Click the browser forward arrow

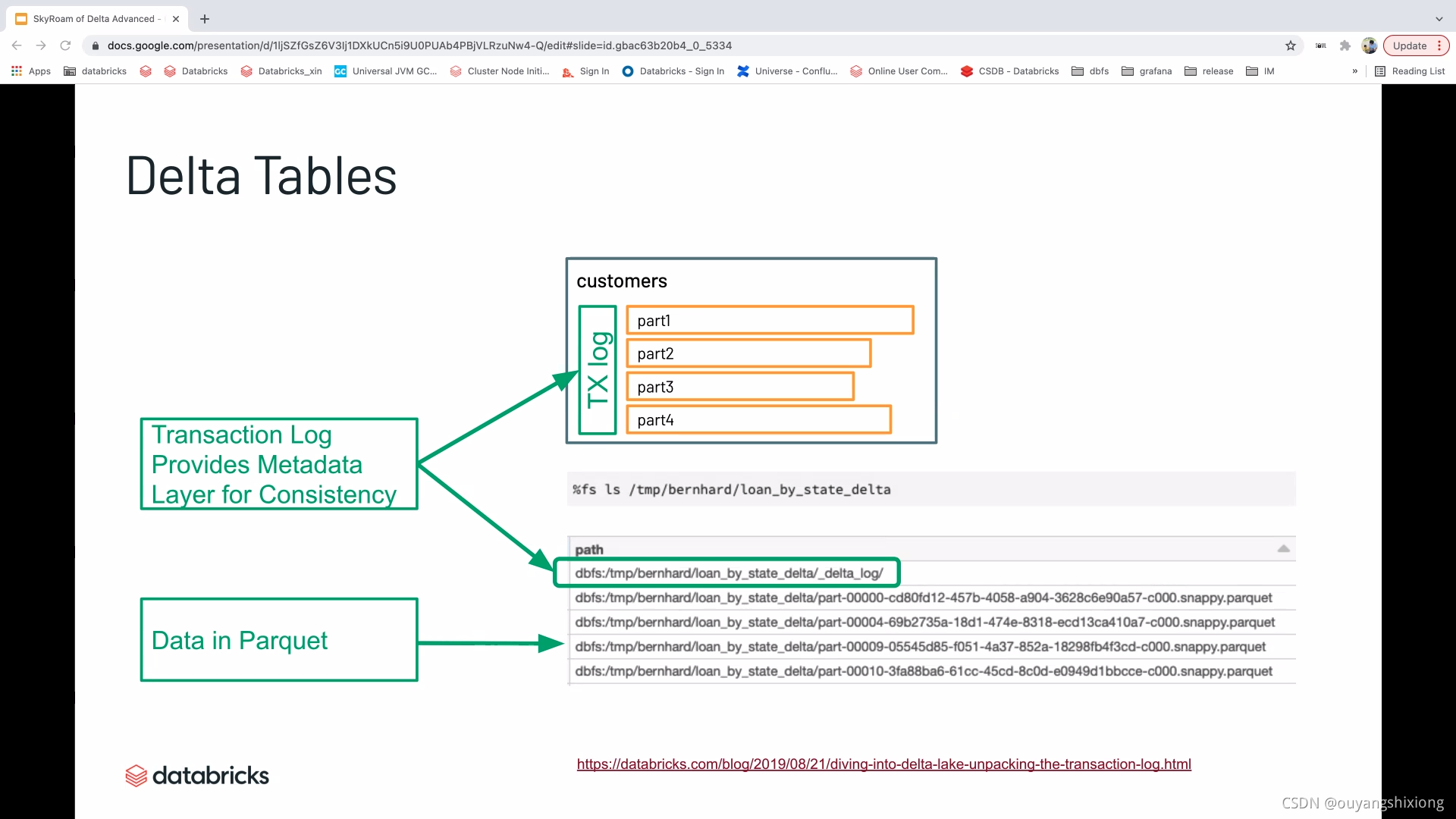coord(41,45)
